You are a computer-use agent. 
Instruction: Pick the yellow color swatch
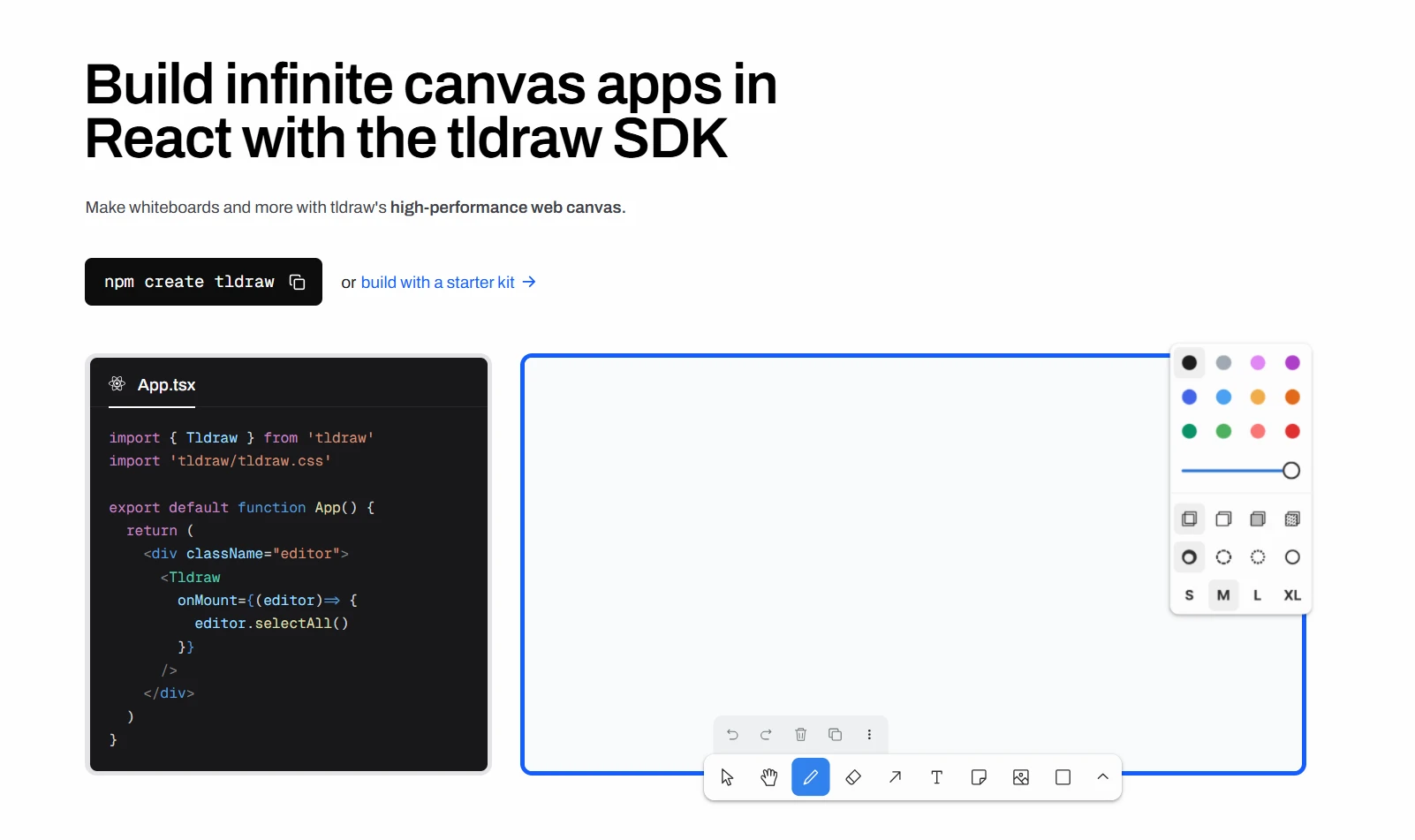coord(1258,397)
